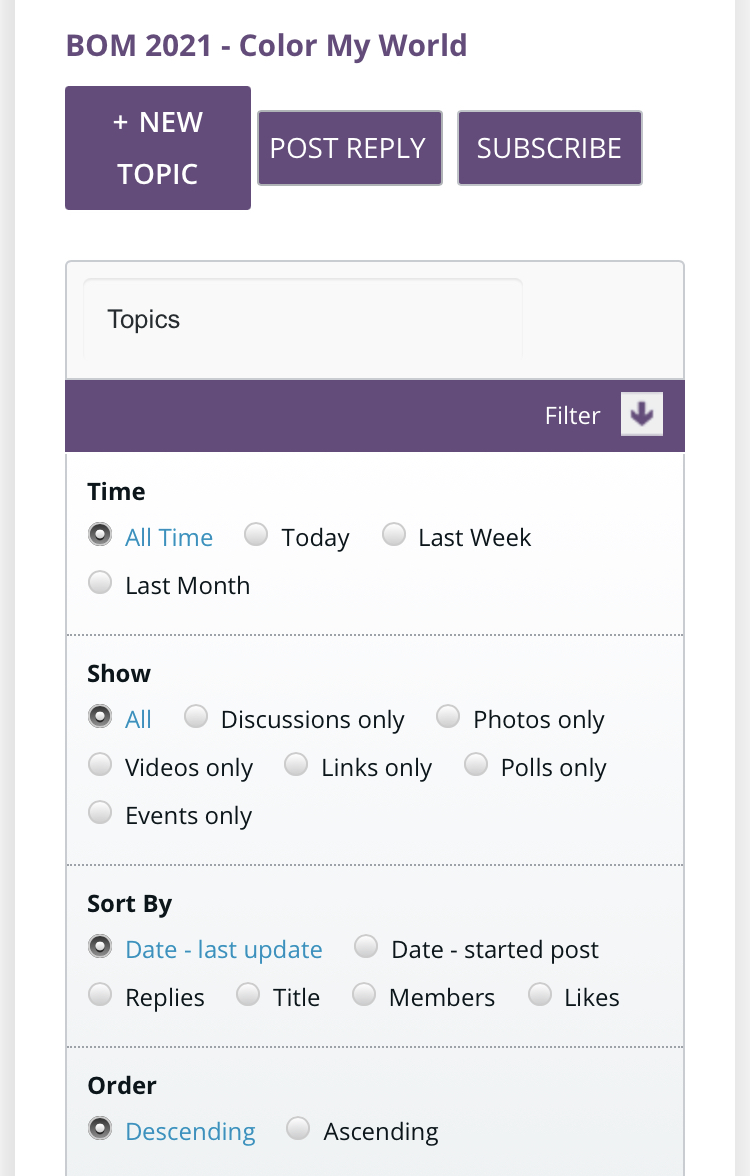
Task: Click the + NEW TOPIC button
Action: pos(158,148)
